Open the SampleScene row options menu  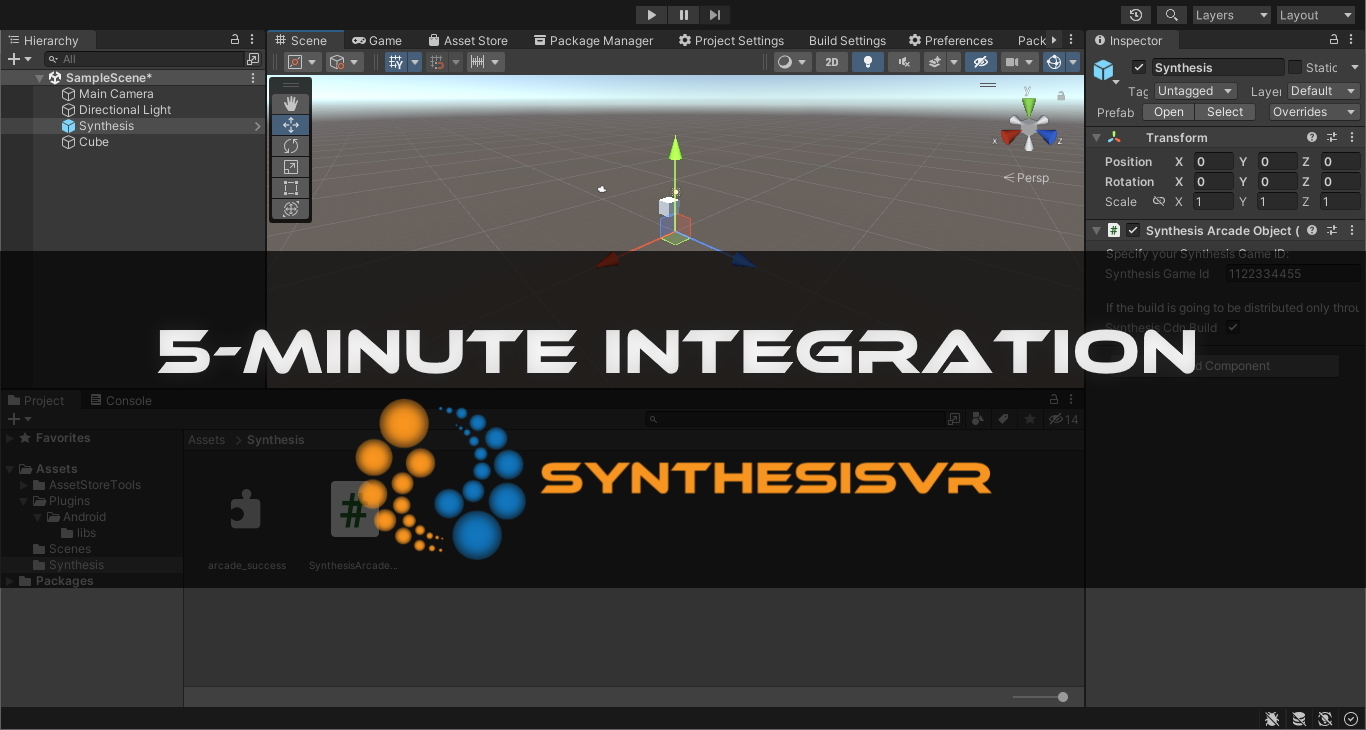tap(253, 78)
